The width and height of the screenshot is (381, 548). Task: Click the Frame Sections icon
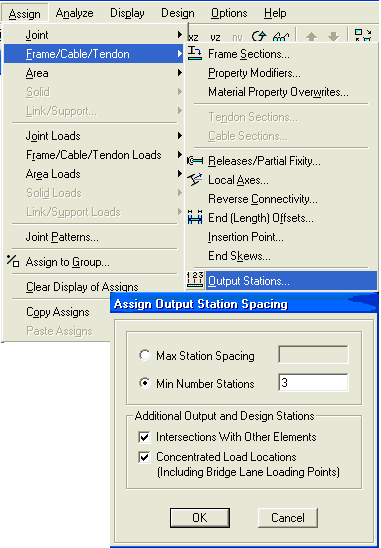tap(195, 53)
